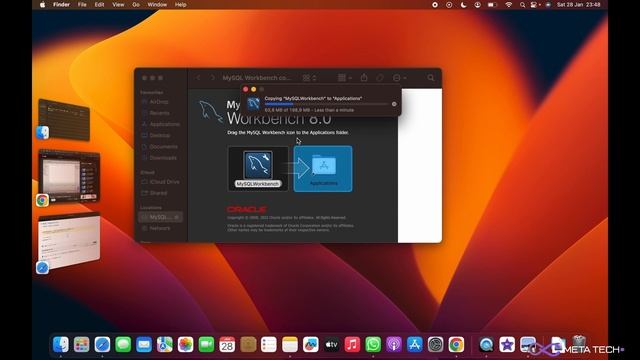
Task: Go forward in the Finder window
Action: coord(212,78)
